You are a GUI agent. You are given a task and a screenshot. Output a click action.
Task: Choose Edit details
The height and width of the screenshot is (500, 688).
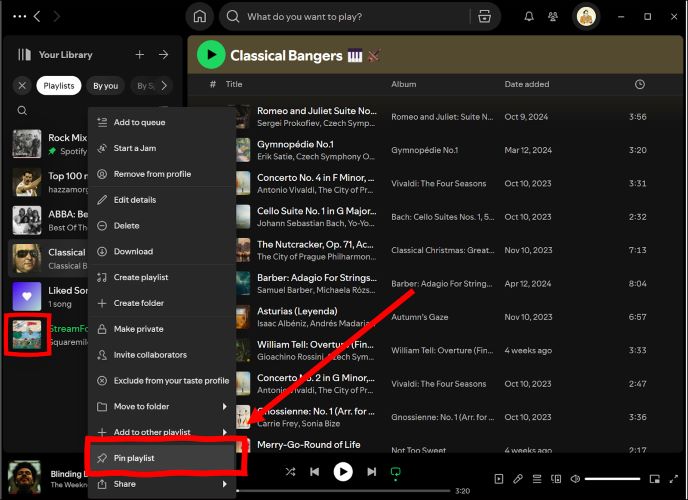click(x=162, y=200)
